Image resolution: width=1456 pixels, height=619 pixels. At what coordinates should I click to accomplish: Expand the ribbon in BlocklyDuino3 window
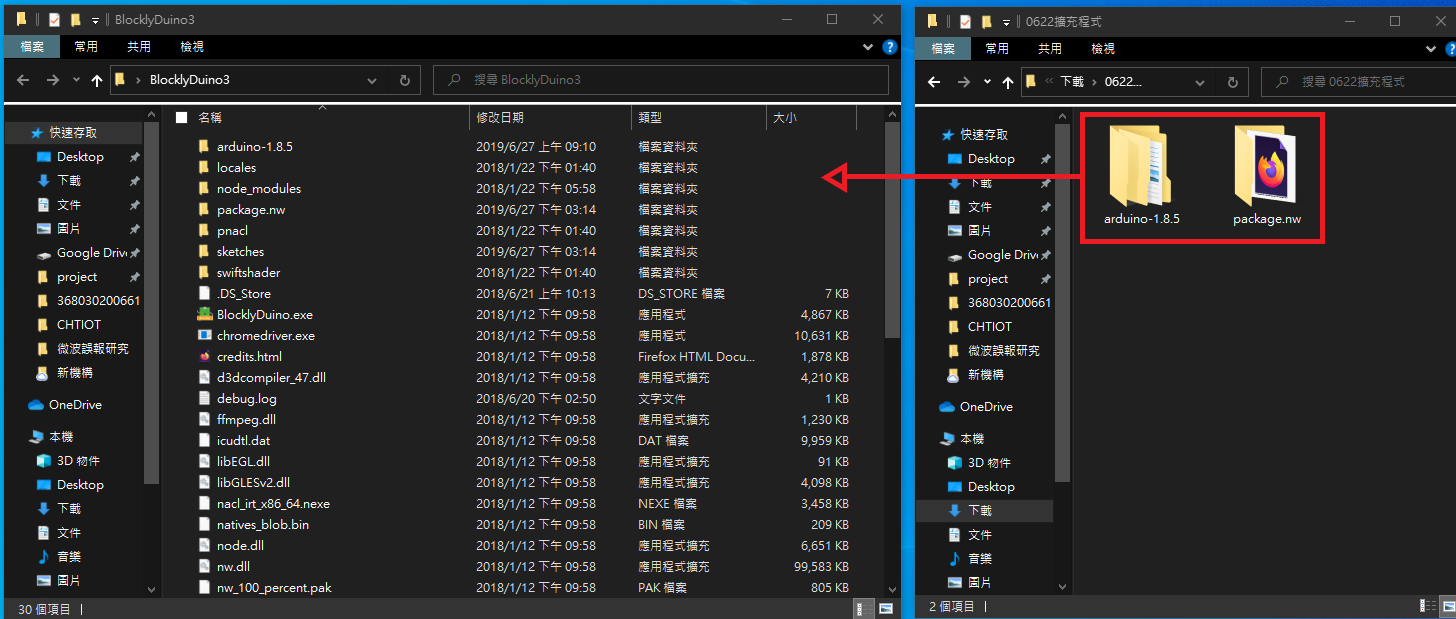point(868,47)
